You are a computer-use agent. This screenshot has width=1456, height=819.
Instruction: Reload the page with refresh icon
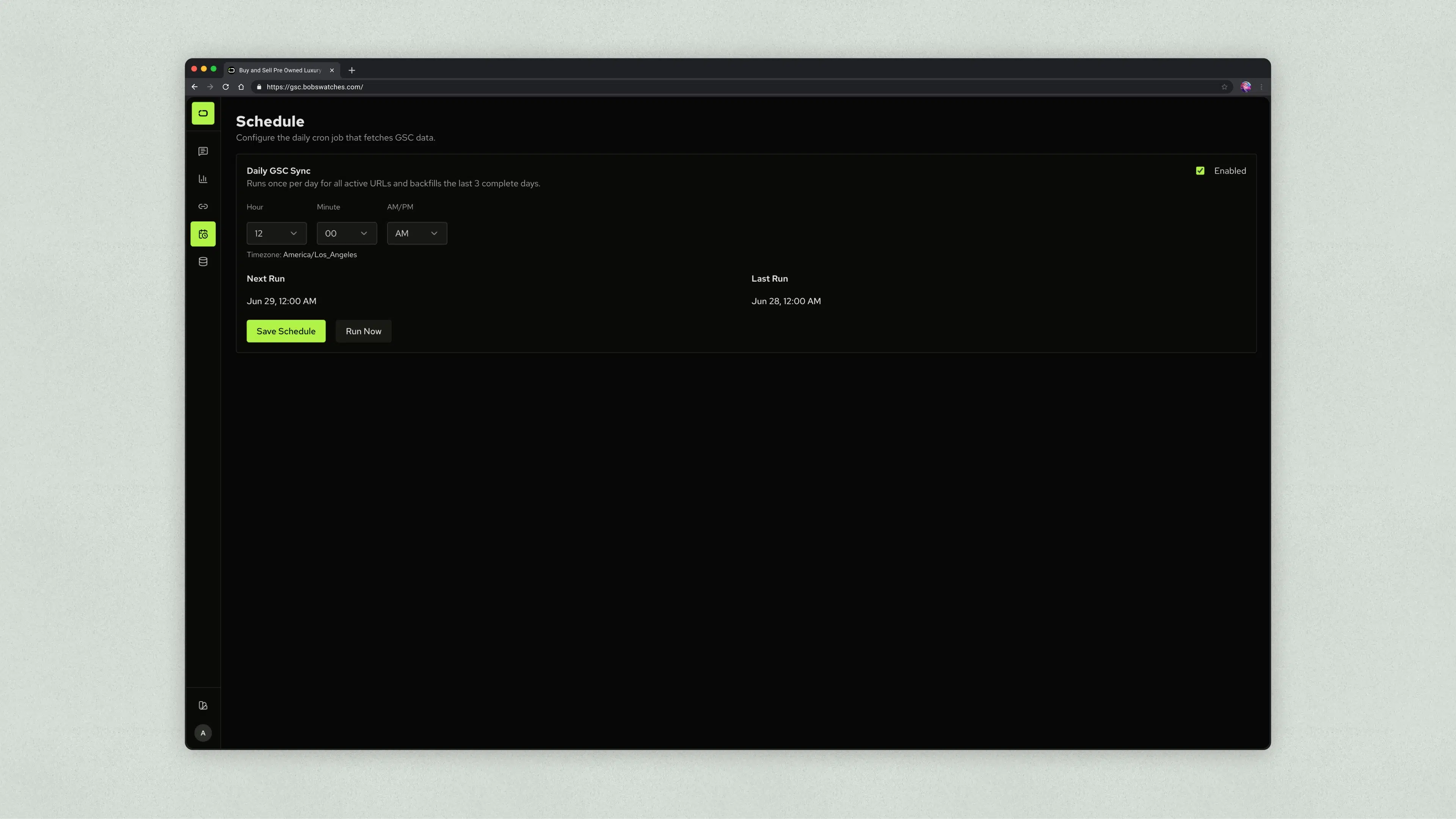tap(226, 87)
